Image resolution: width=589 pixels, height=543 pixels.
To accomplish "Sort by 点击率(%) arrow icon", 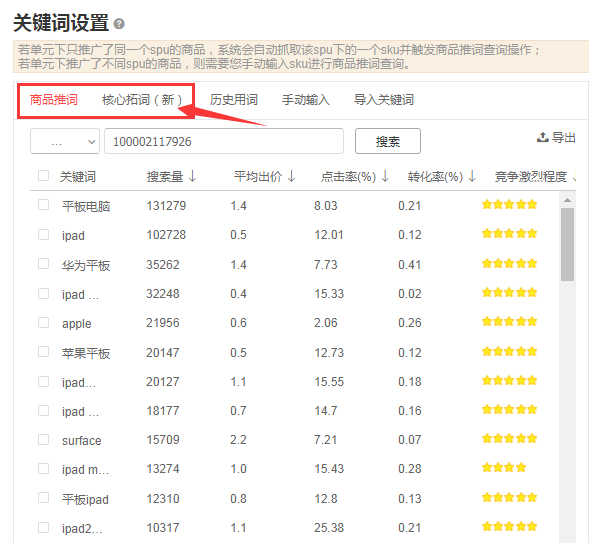I will click(x=385, y=176).
